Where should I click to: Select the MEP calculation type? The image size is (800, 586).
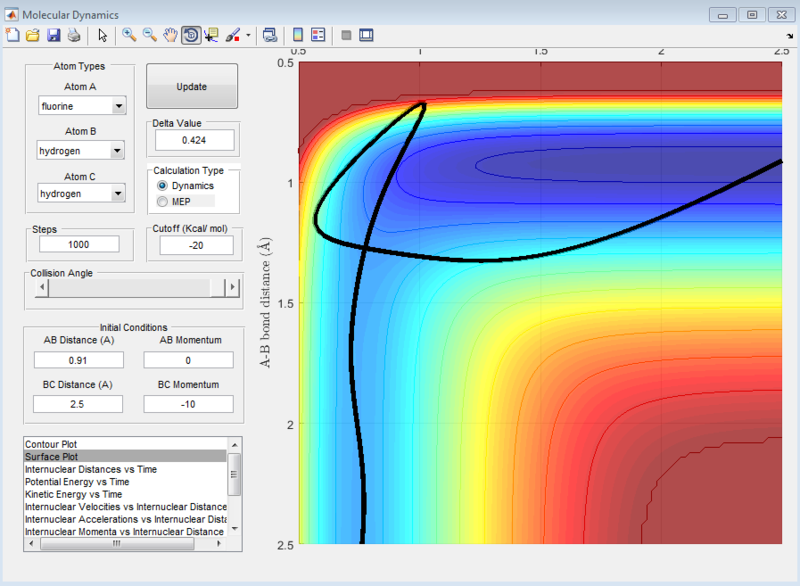coord(164,202)
